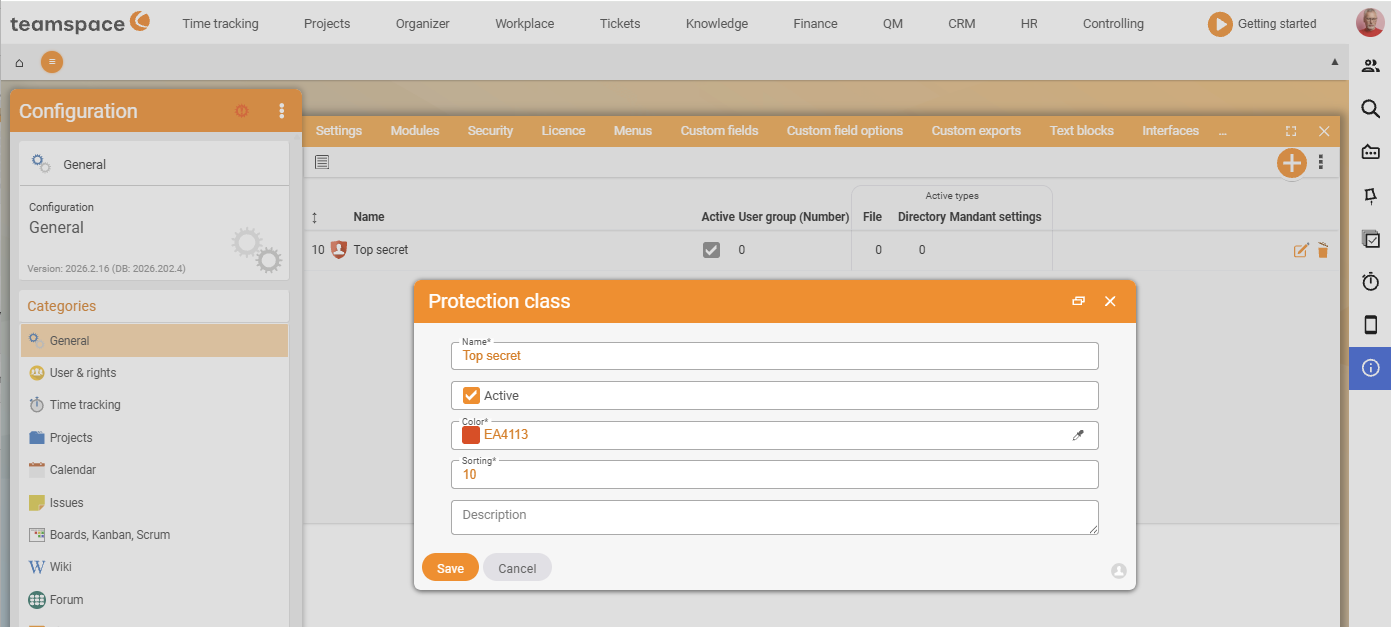Open the mobile phone icon in right sidebar
The image size is (1391, 627).
(x=1371, y=325)
